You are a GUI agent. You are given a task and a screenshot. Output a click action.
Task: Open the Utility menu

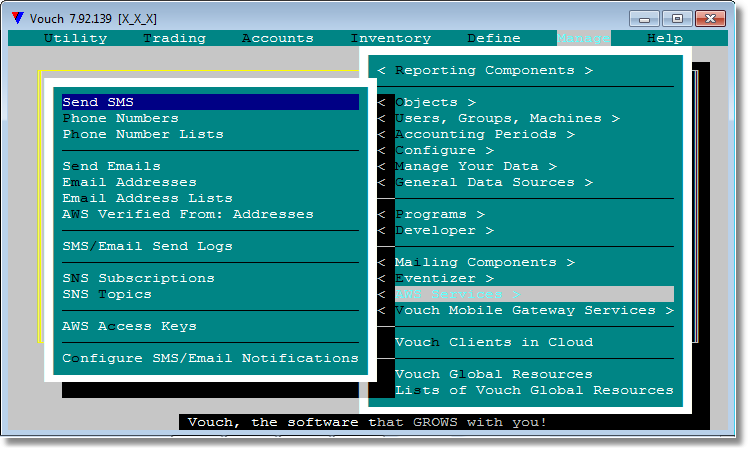[x=75, y=38]
